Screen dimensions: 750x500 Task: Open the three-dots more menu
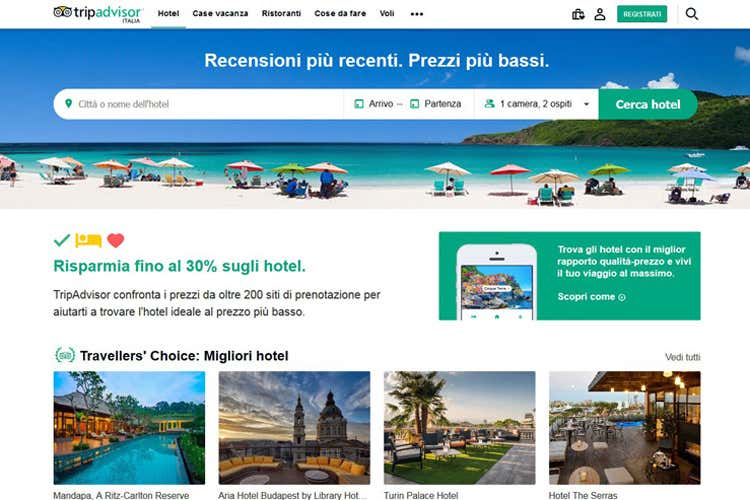pos(417,14)
